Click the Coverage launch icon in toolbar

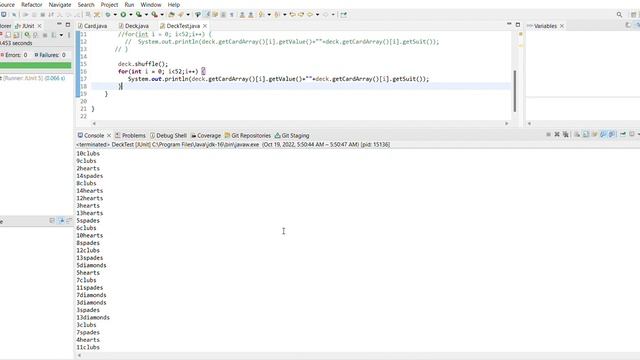[139, 14]
